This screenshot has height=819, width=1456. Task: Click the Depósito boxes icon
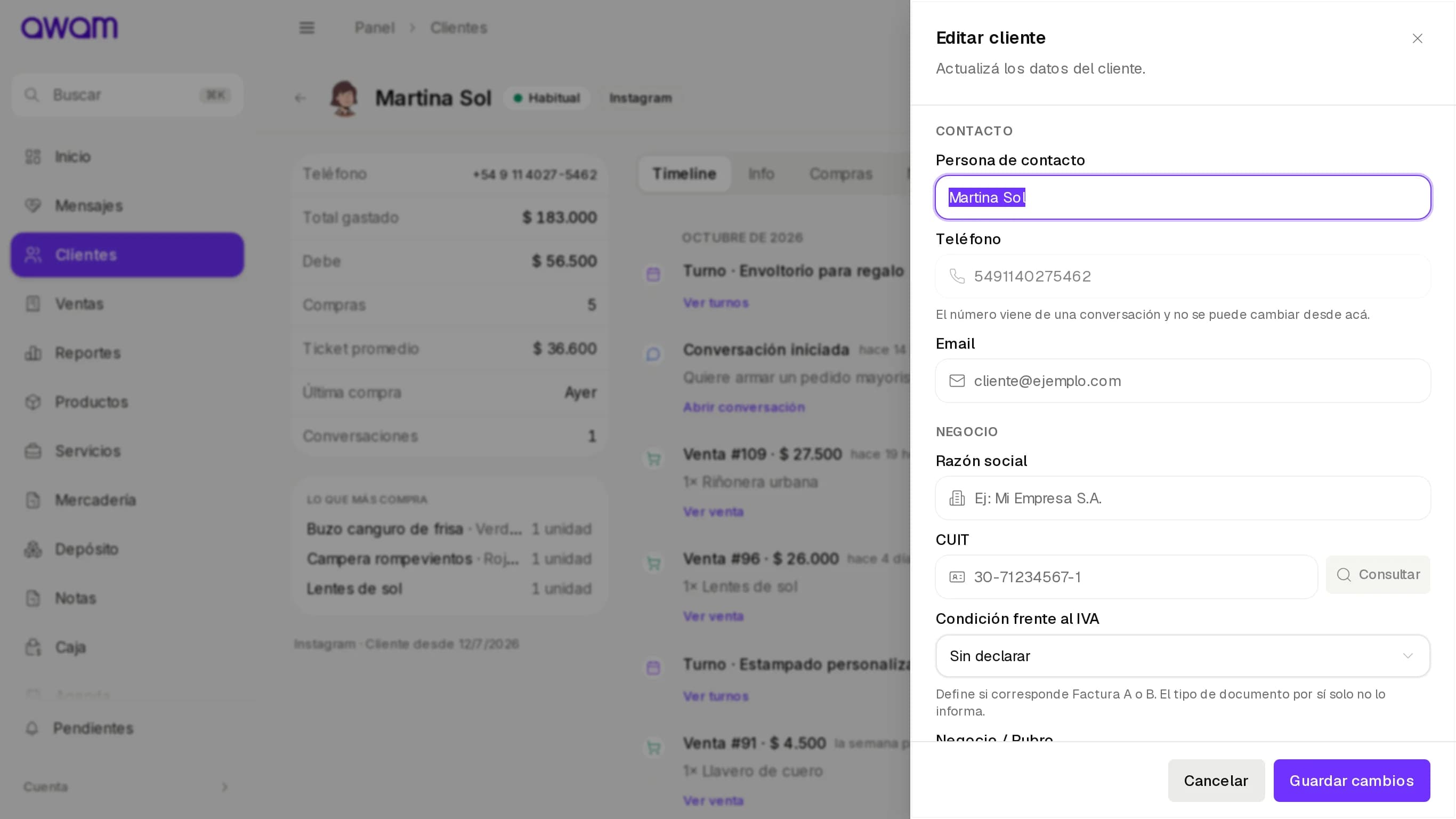coord(34,549)
